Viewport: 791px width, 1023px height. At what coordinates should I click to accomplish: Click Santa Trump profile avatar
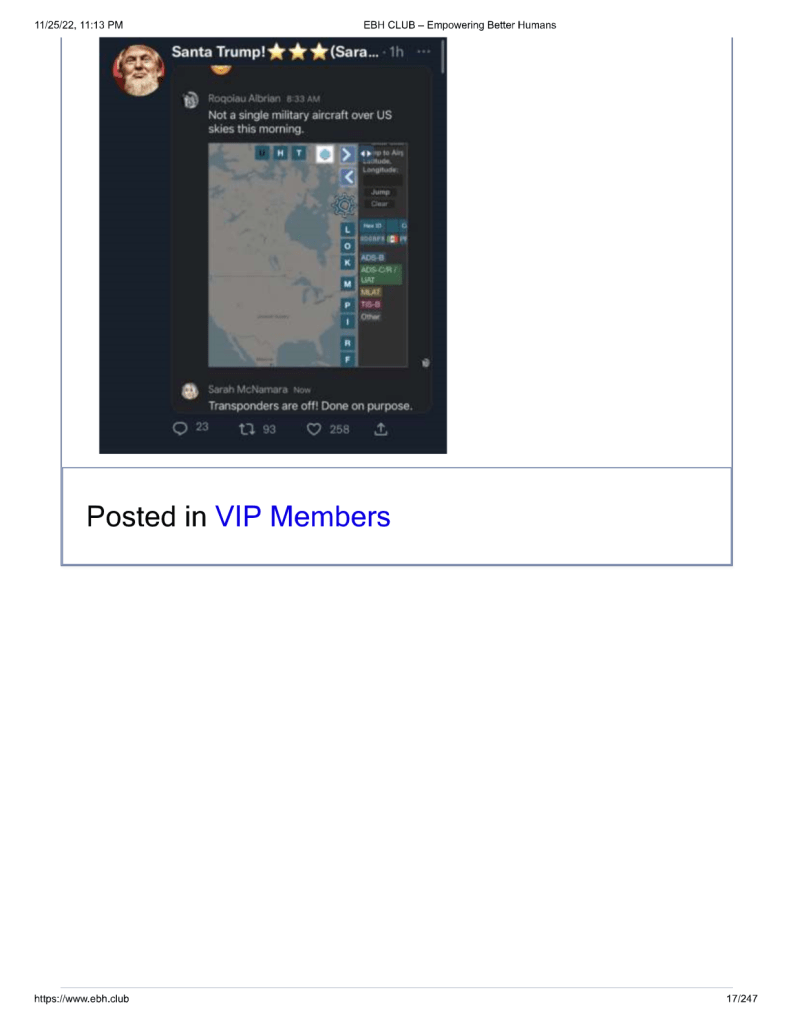138,70
